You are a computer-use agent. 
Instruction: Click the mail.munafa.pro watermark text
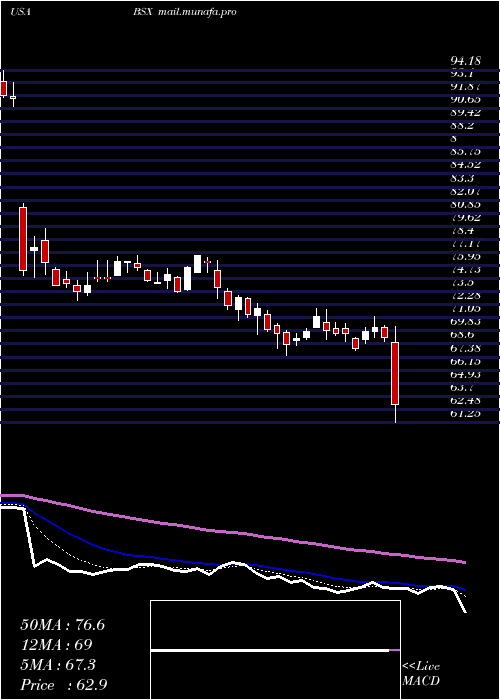[196, 12]
